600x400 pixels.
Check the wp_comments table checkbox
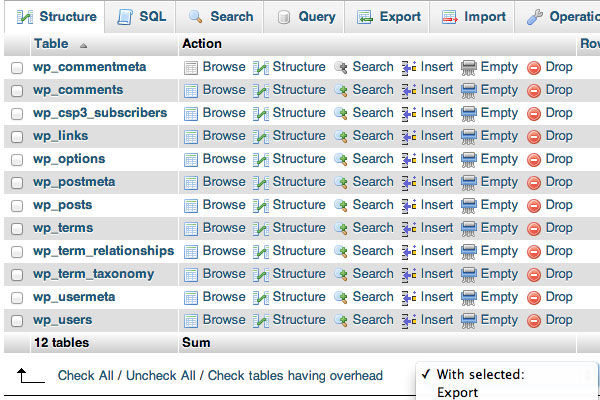[x=17, y=91]
